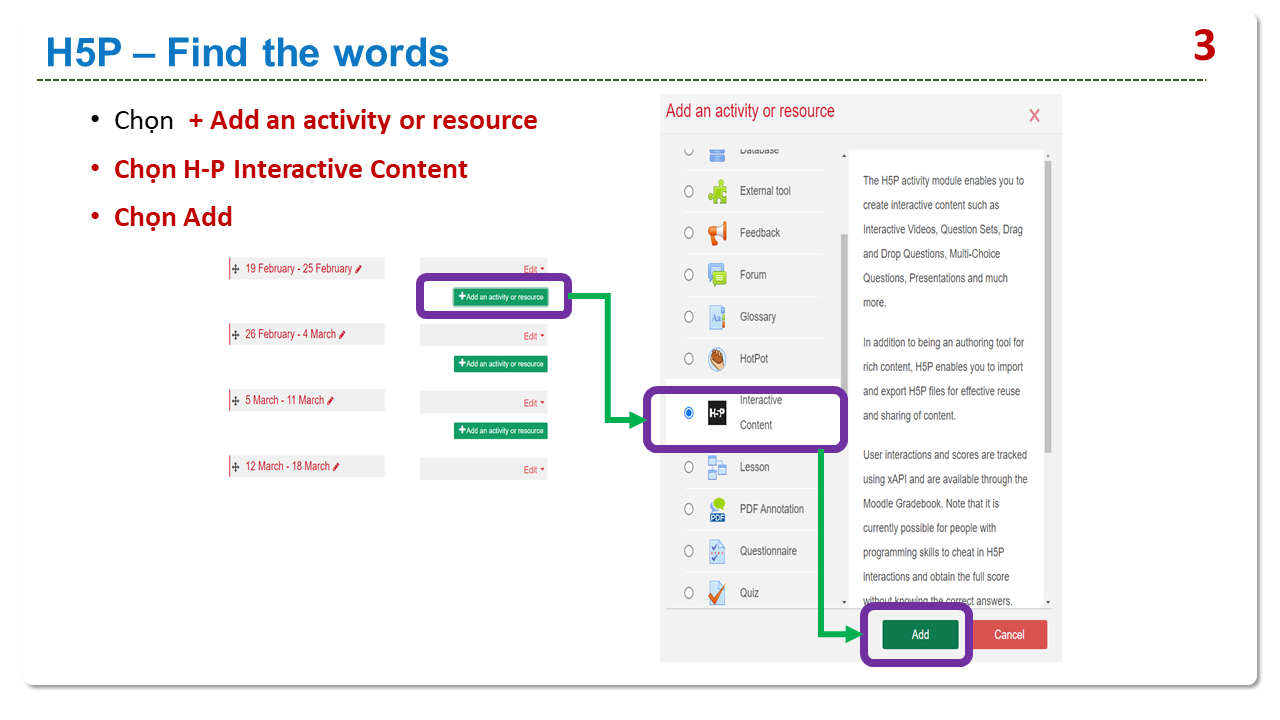Click the Glossary book icon

(717, 317)
